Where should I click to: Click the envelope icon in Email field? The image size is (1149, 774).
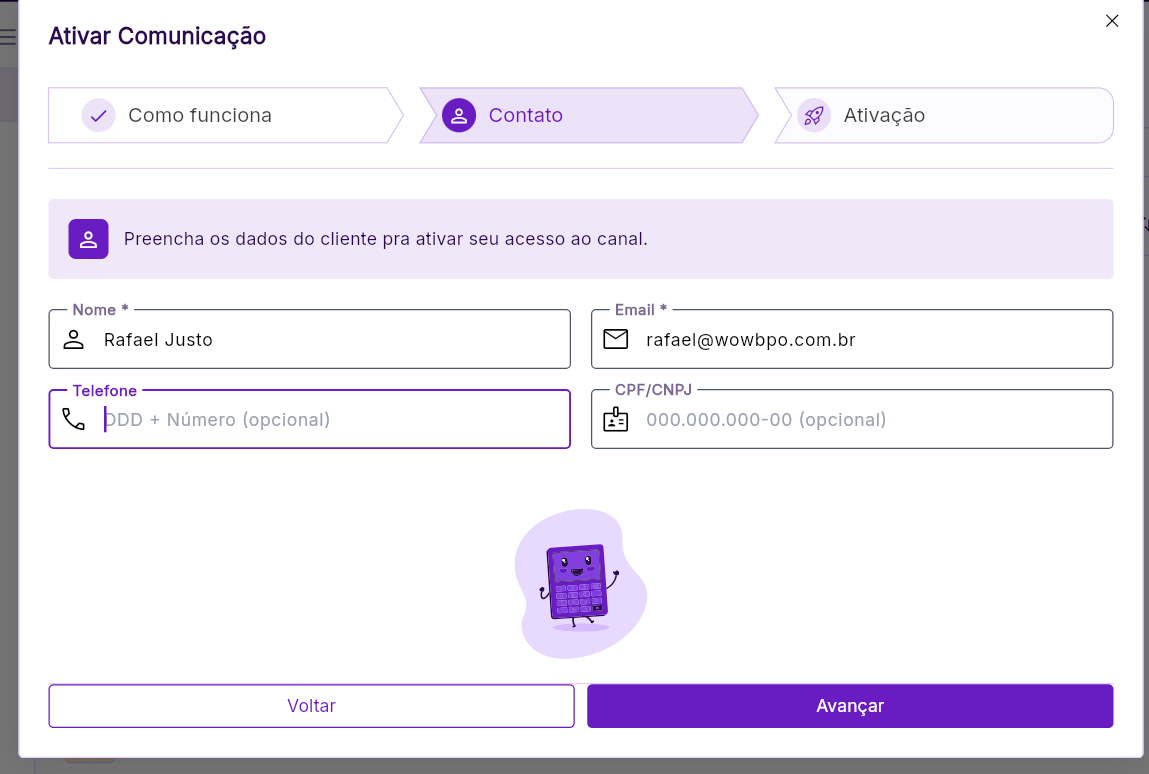tap(616, 340)
